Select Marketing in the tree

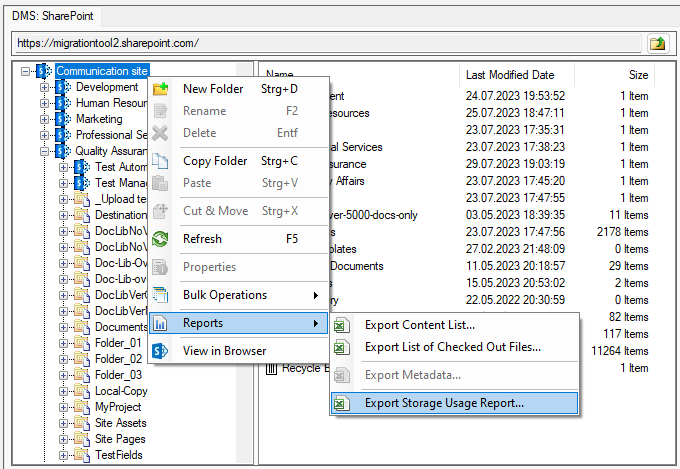(x=99, y=119)
